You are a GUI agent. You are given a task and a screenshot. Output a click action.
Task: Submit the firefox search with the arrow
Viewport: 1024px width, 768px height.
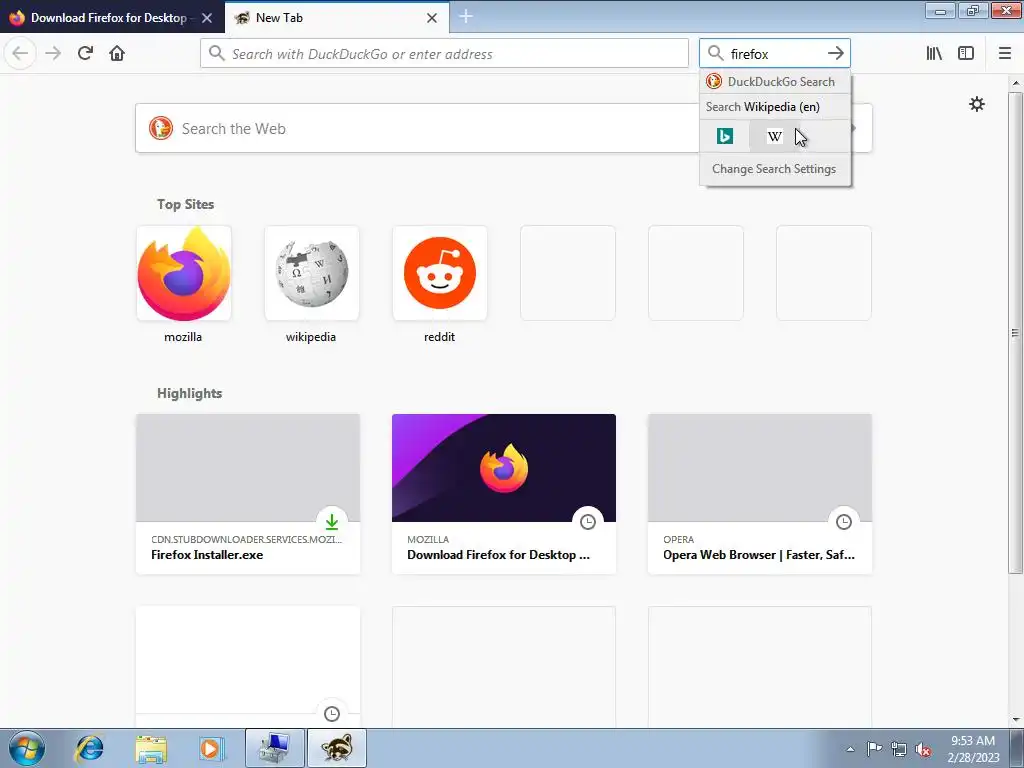coord(835,54)
